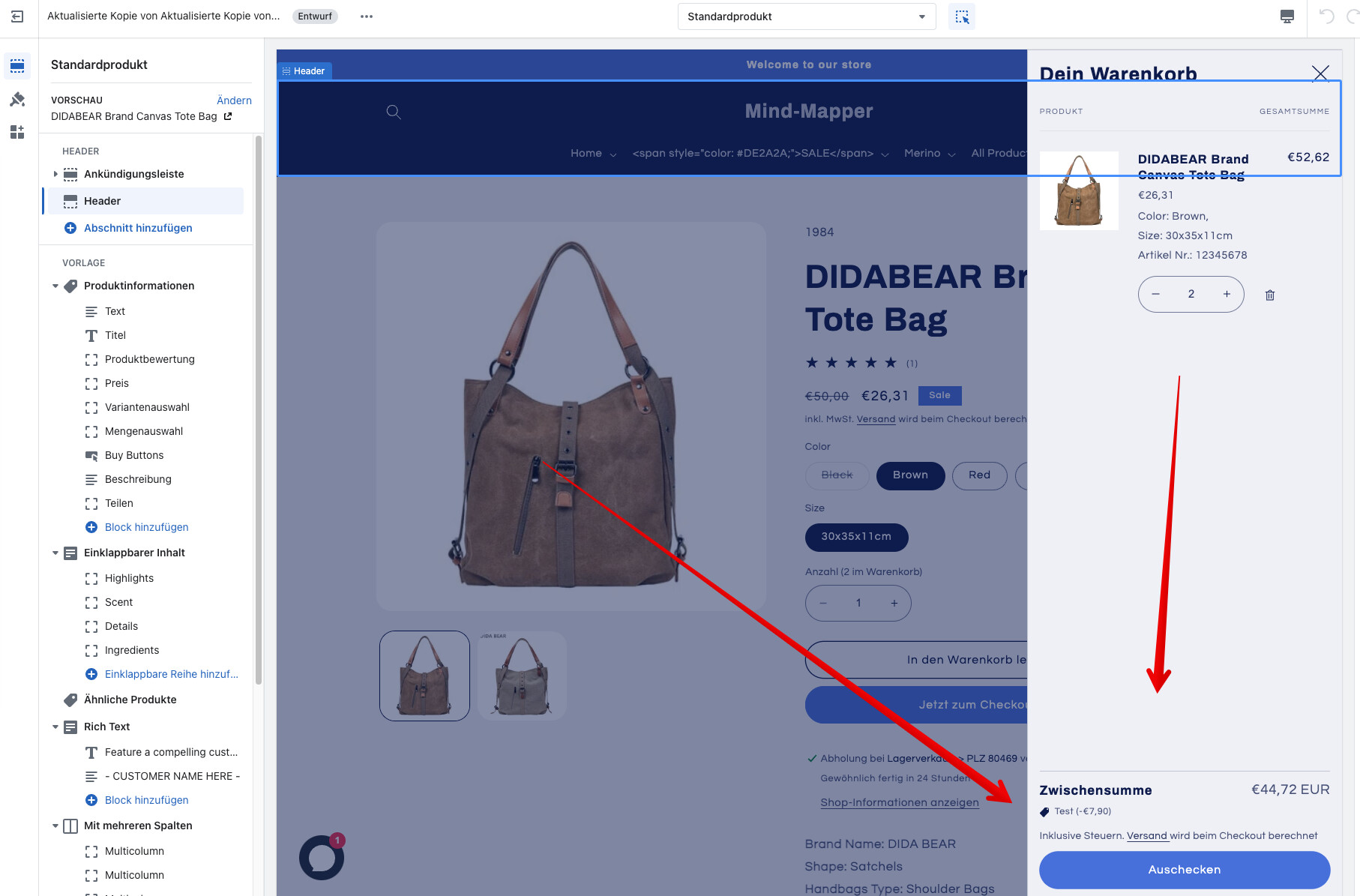Image resolution: width=1360 pixels, height=896 pixels.
Task: Select the Beschreibung block
Action: pos(138,479)
